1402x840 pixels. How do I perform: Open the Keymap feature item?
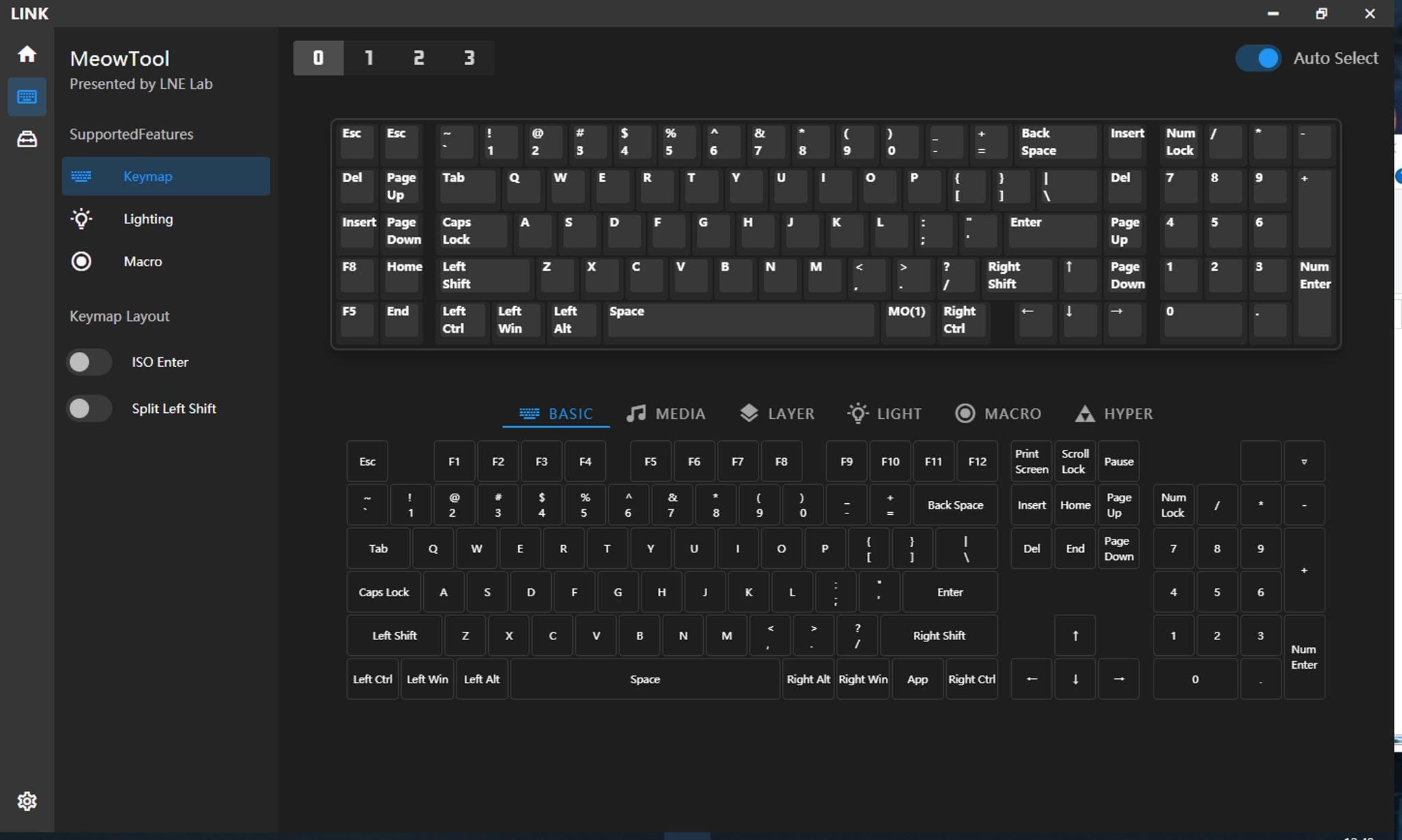[x=166, y=177]
